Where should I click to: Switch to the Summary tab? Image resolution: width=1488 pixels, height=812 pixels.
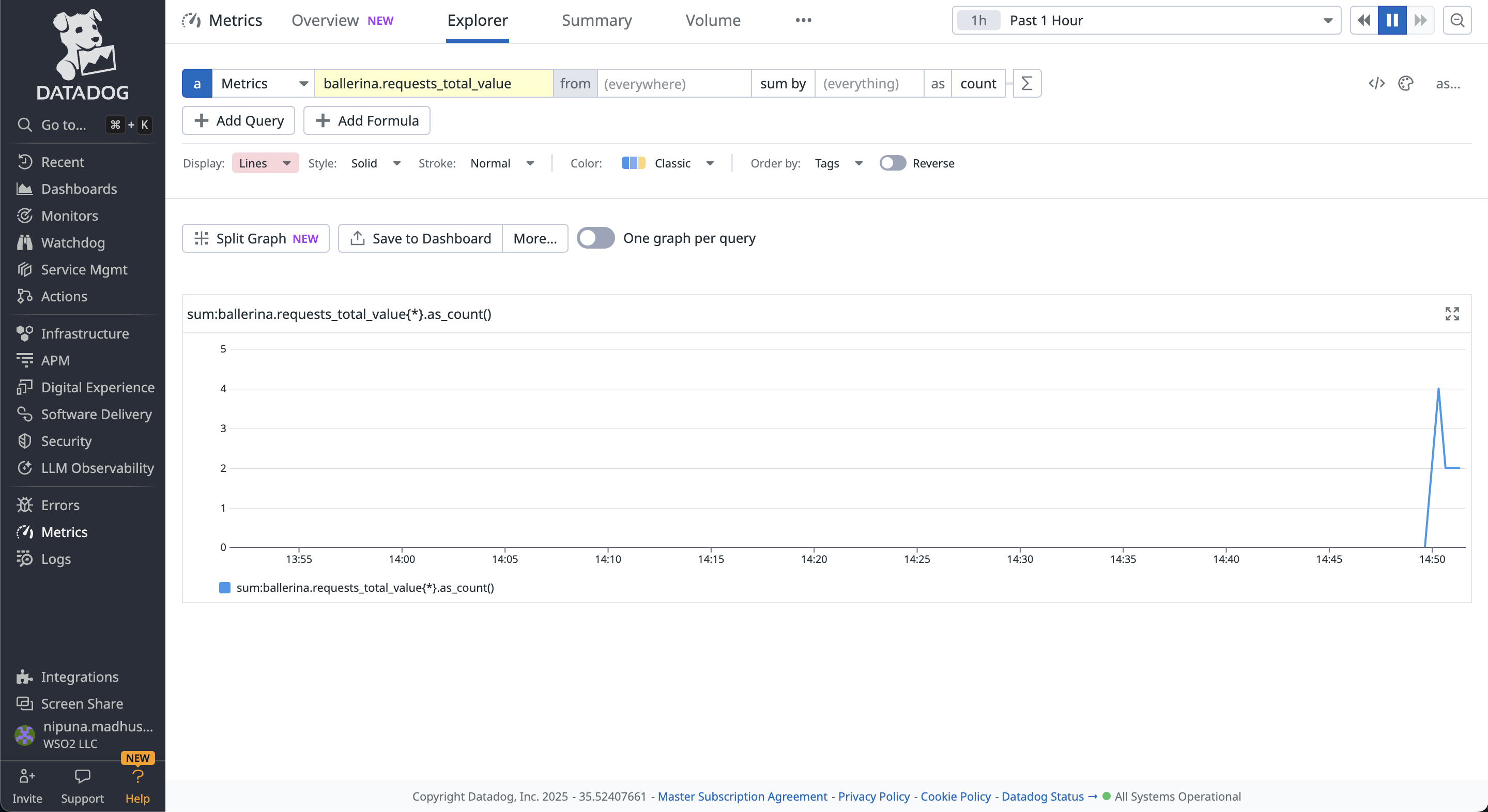point(597,21)
